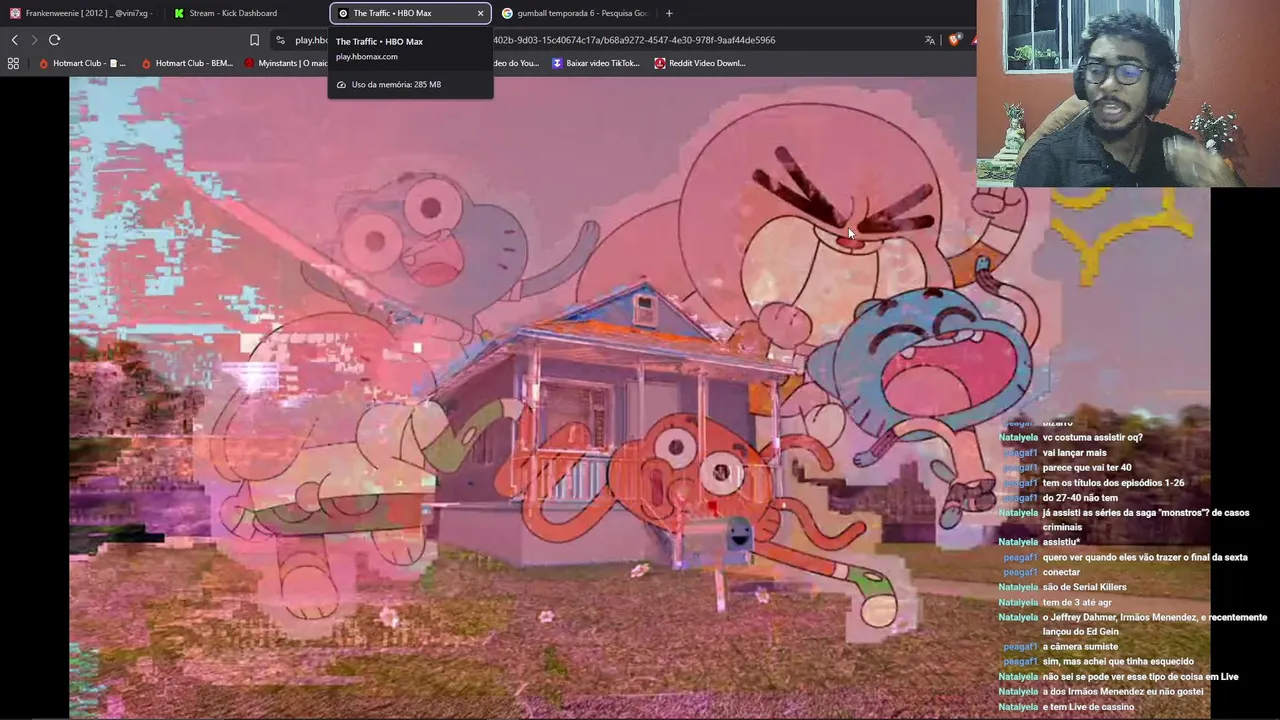Click chat message "tem de 3 até agr"
The width and height of the screenshot is (1280, 720).
tap(1077, 602)
